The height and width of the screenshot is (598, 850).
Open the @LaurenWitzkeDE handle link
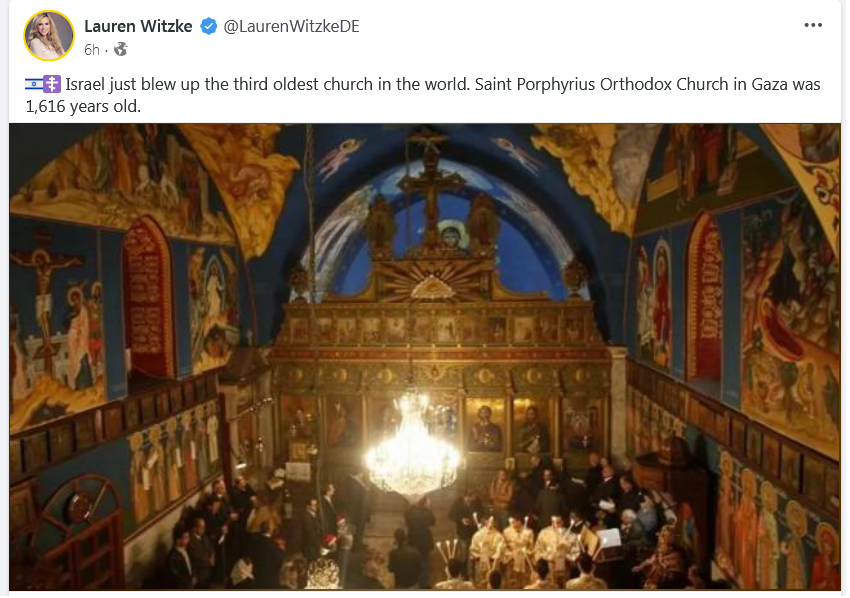tap(292, 26)
